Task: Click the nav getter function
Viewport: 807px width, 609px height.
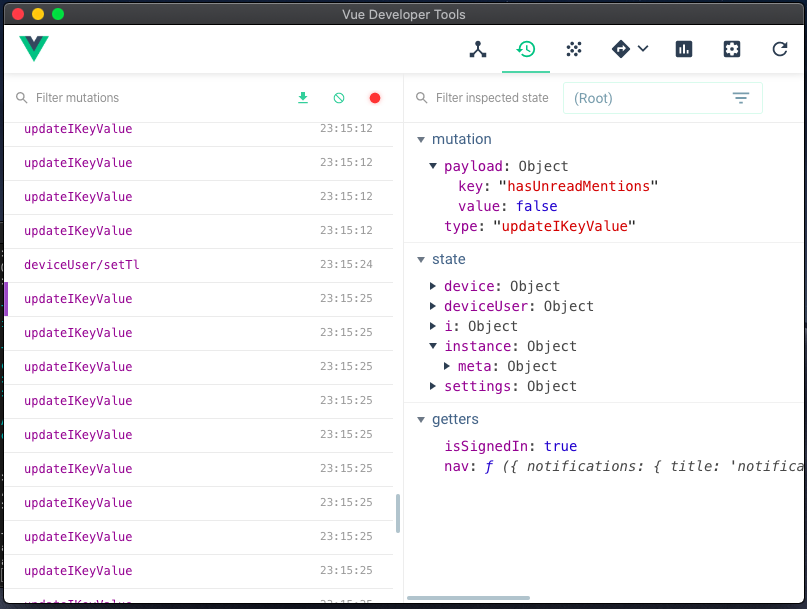Action: pyautogui.click(x=624, y=466)
